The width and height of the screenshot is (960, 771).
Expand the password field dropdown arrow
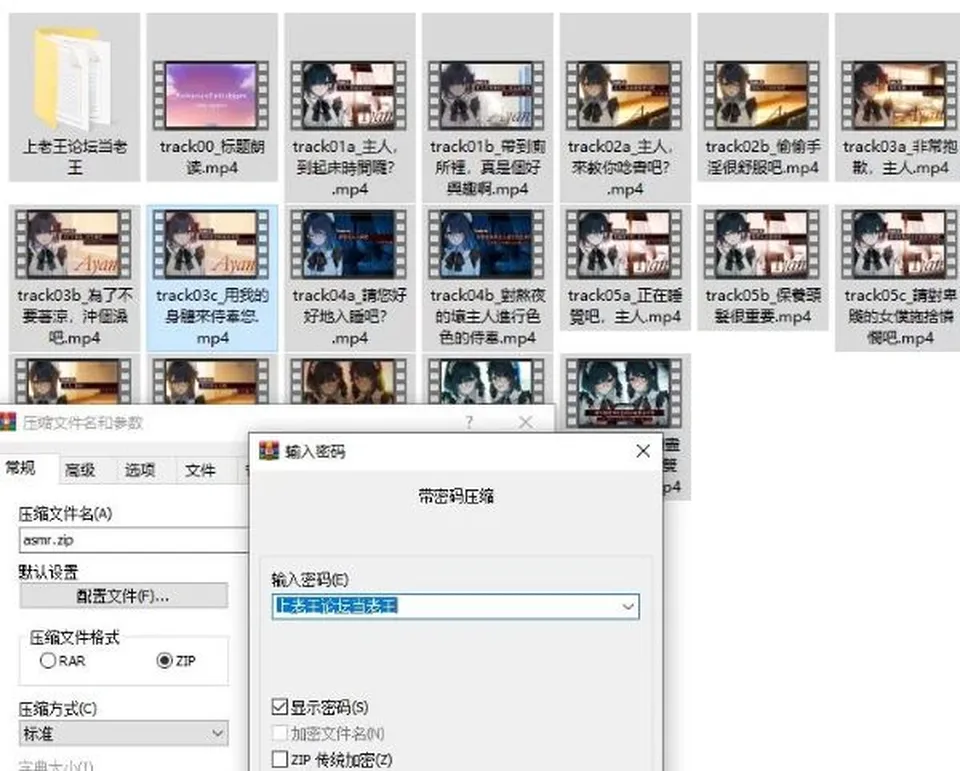[628, 606]
